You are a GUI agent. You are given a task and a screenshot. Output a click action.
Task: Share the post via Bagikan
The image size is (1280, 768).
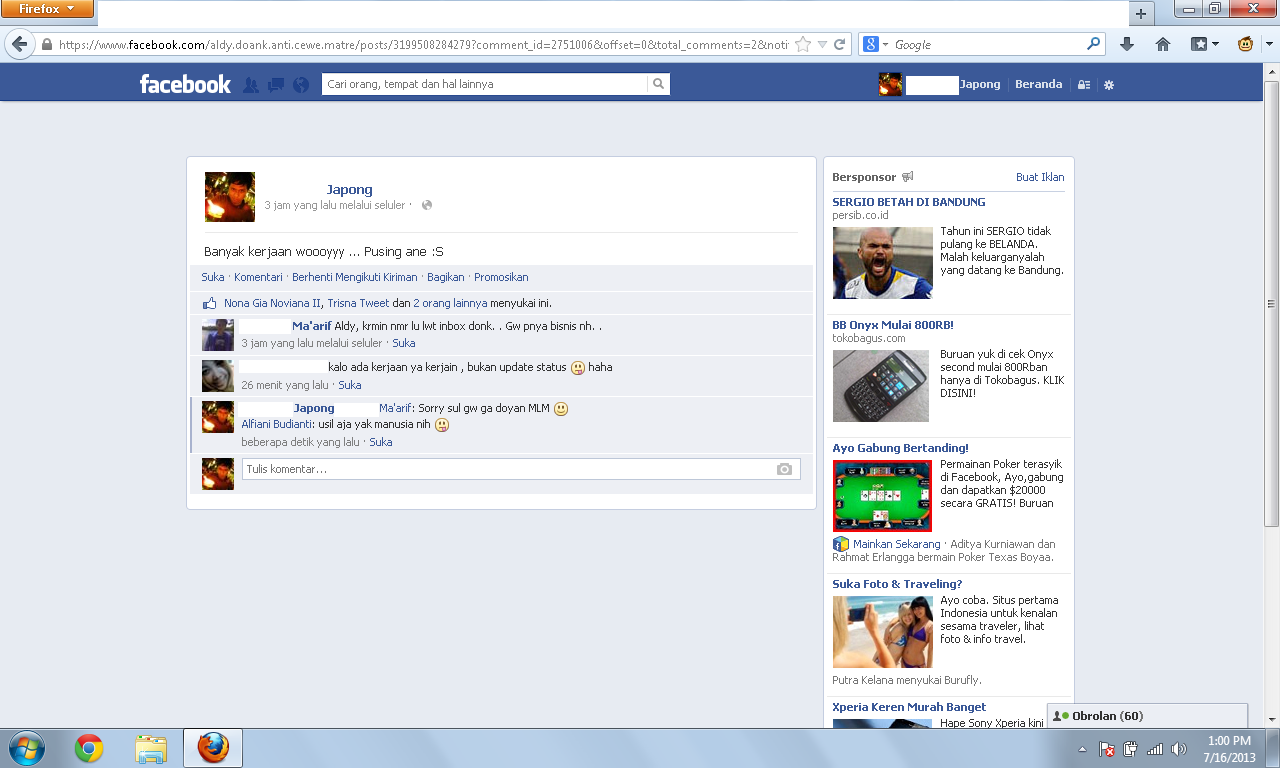[x=446, y=277]
